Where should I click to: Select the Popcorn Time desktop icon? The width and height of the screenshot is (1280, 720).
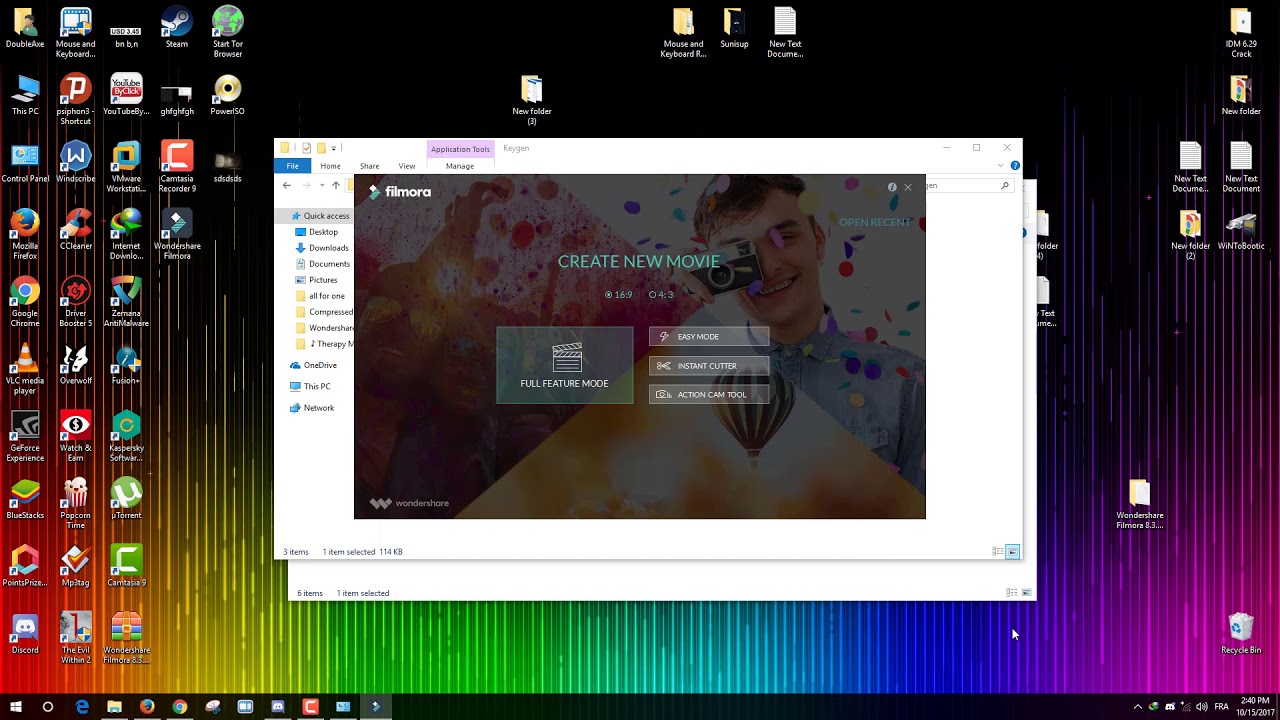76,503
